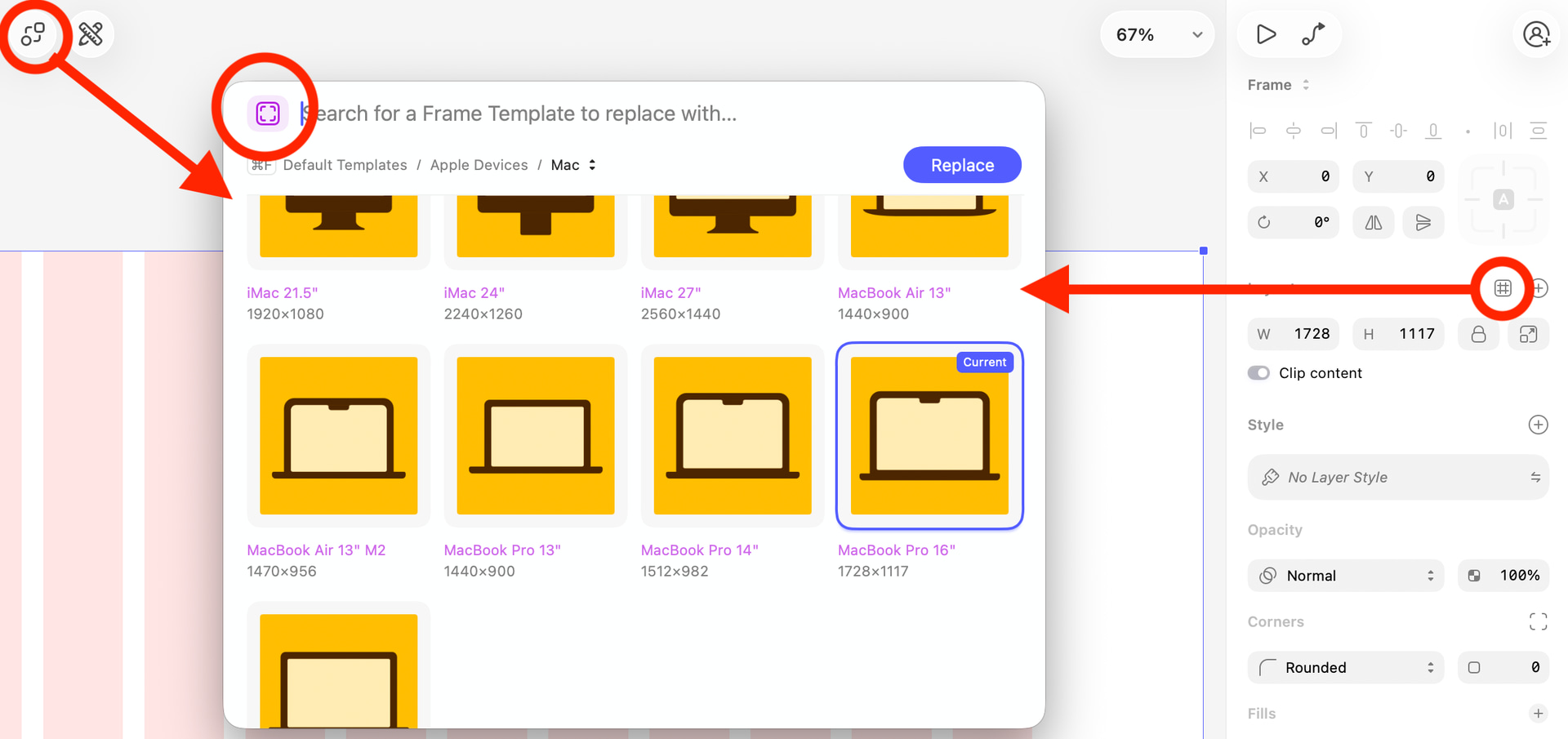Click the "iMac 24"" label text

tap(474, 293)
